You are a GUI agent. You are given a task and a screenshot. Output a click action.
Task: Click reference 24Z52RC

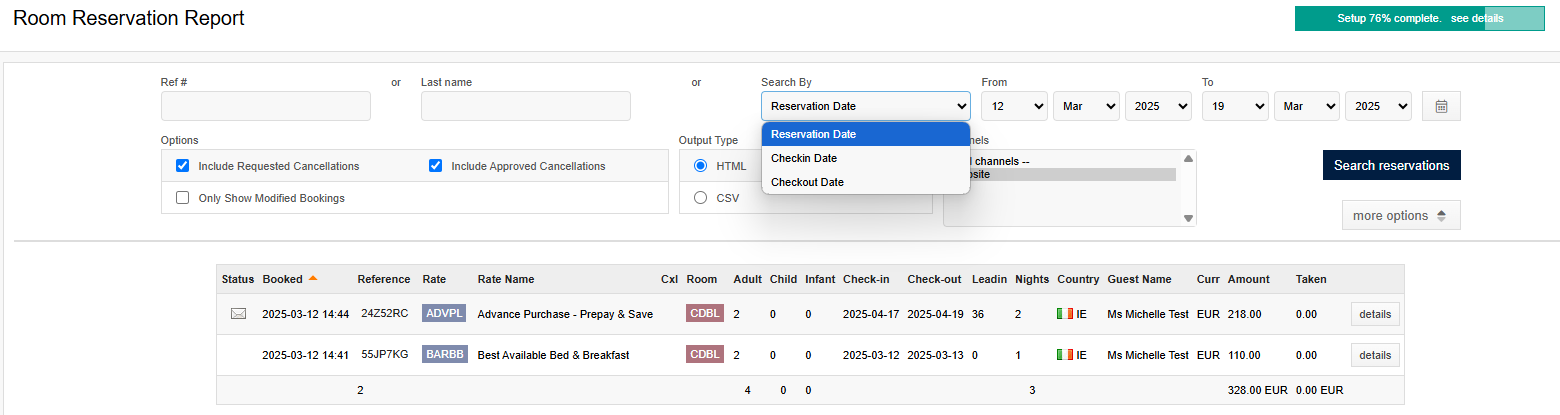point(385,314)
